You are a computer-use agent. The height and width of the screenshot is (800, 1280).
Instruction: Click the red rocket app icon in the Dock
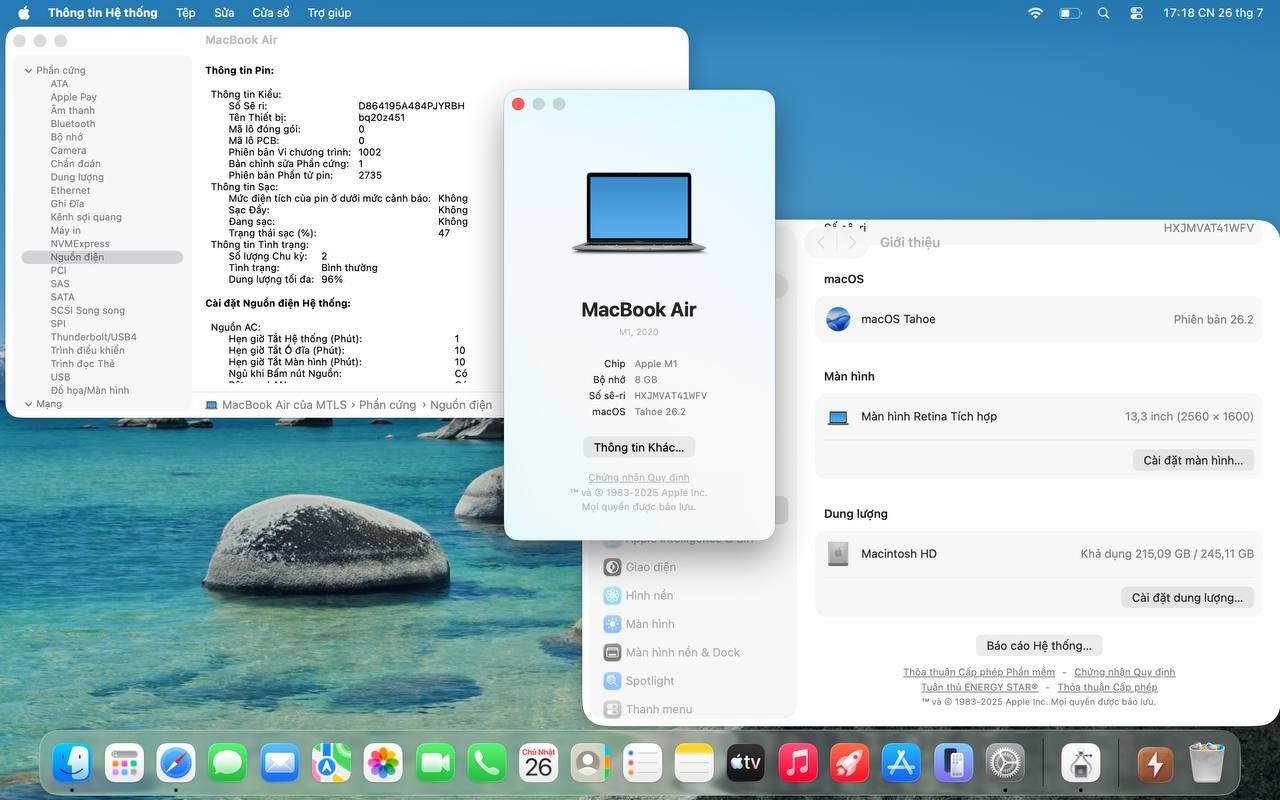pyautogui.click(x=850, y=764)
